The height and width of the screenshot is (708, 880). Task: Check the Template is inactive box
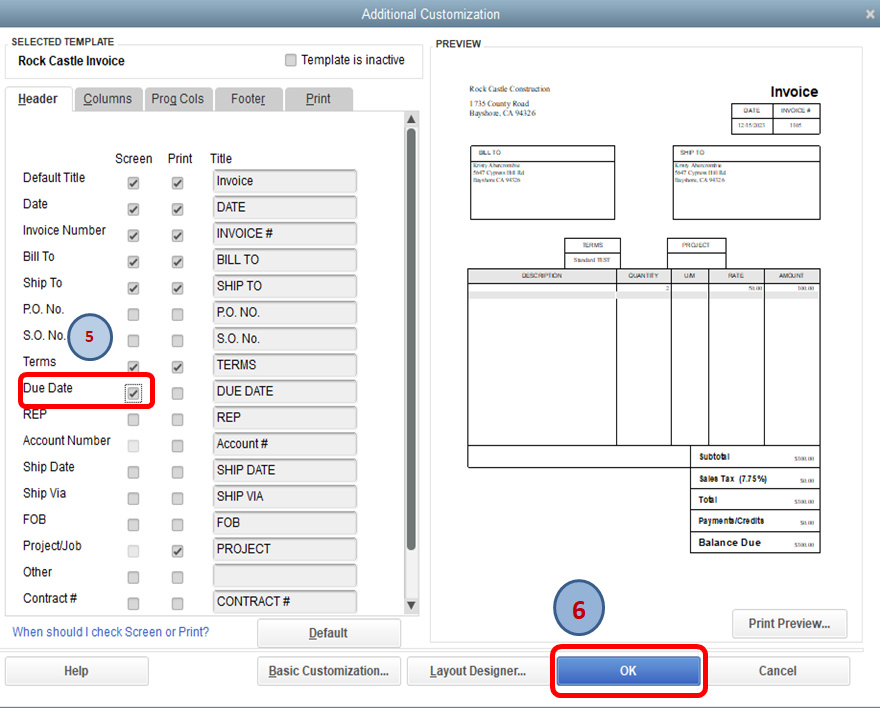pos(289,61)
